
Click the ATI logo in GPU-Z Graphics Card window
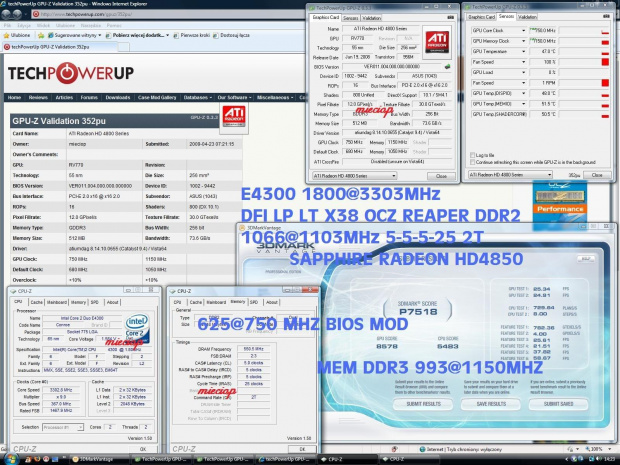point(437,42)
